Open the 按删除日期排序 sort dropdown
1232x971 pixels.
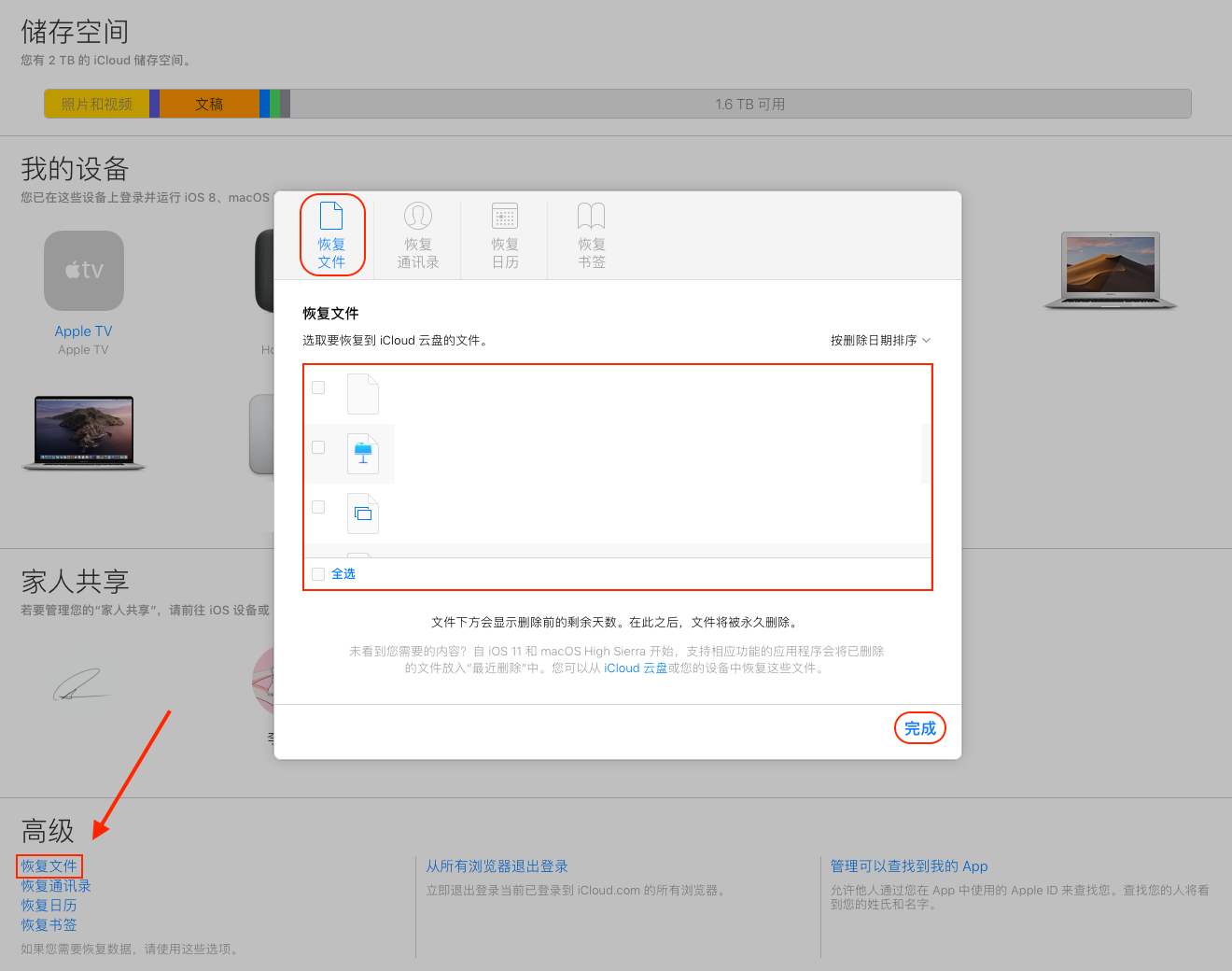pyautogui.click(x=880, y=341)
